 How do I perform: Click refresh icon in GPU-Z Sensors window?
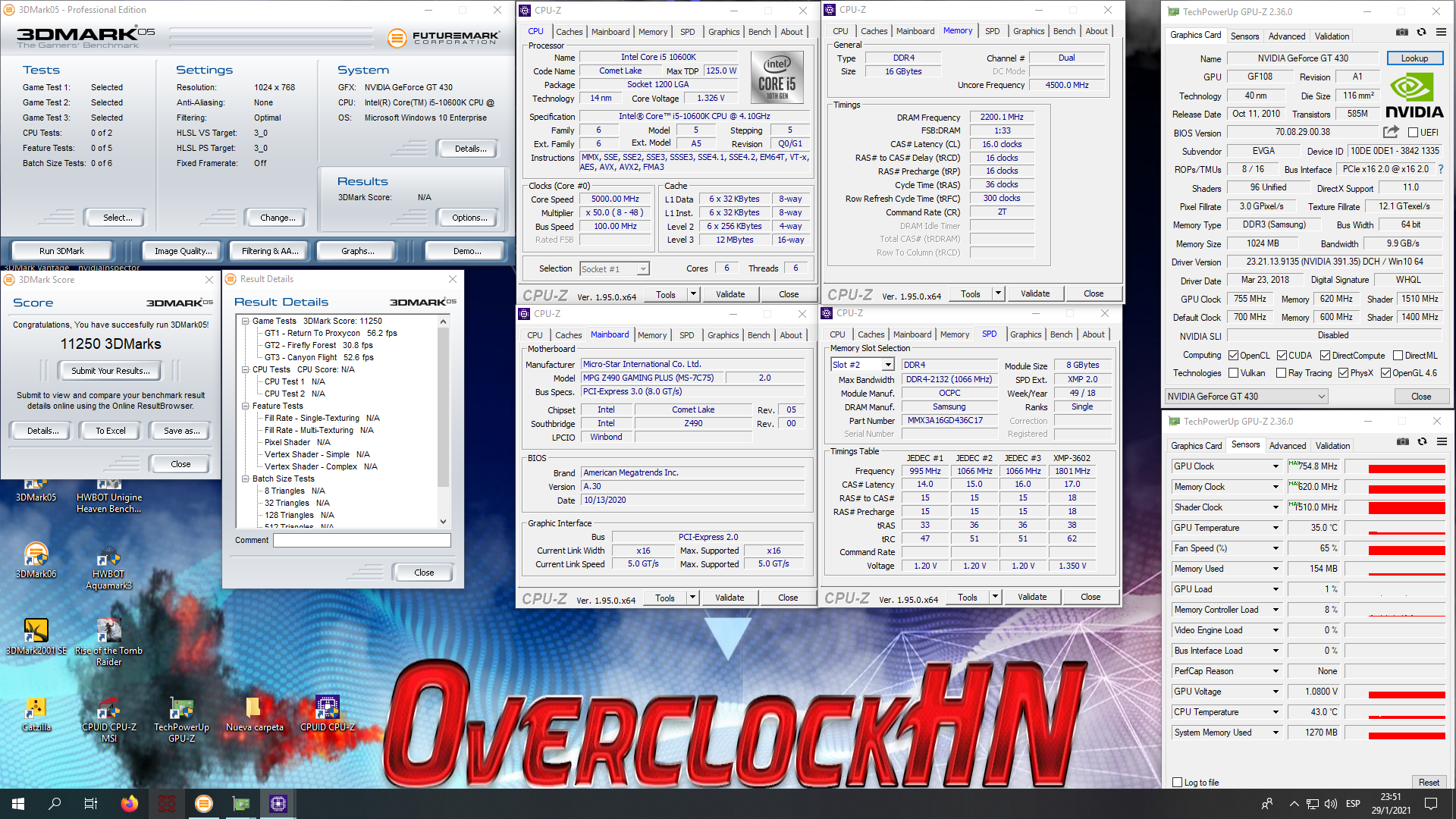(1423, 442)
